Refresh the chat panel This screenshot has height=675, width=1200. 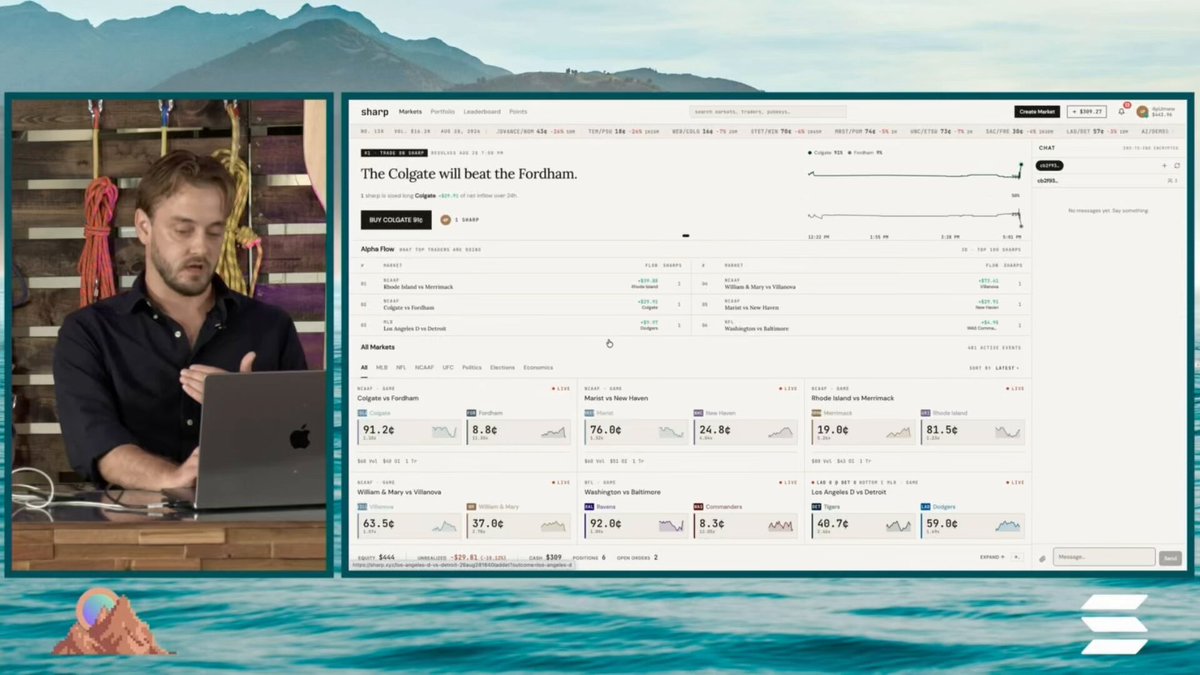click(x=1177, y=165)
